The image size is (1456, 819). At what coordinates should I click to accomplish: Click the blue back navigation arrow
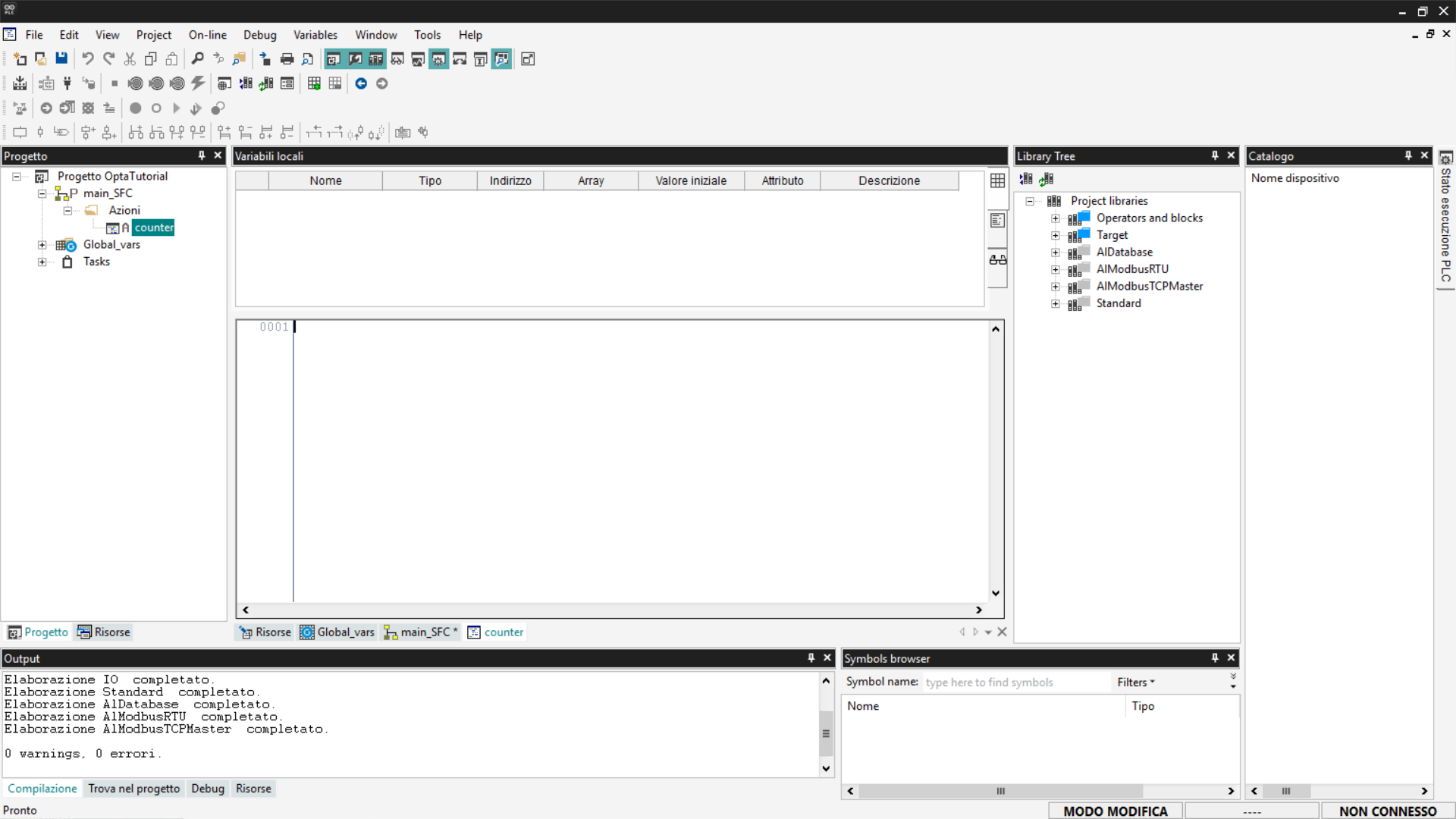tap(361, 83)
